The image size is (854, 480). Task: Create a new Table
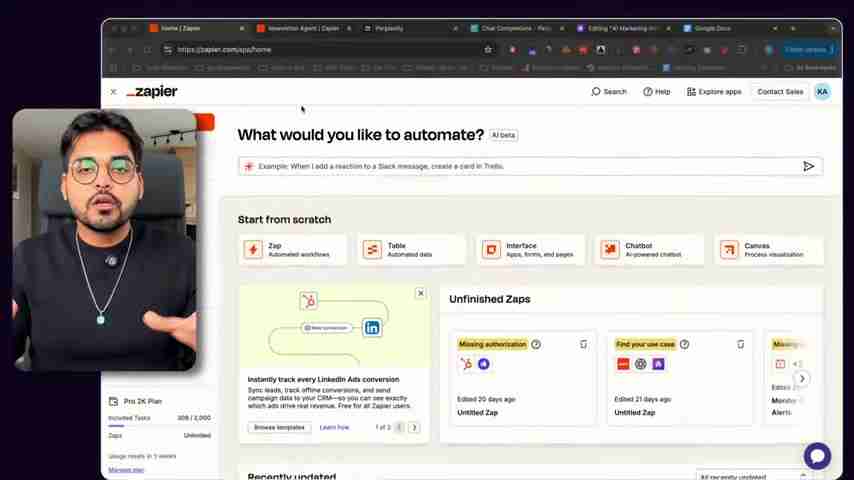pyautogui.click(x=412, y=250)
